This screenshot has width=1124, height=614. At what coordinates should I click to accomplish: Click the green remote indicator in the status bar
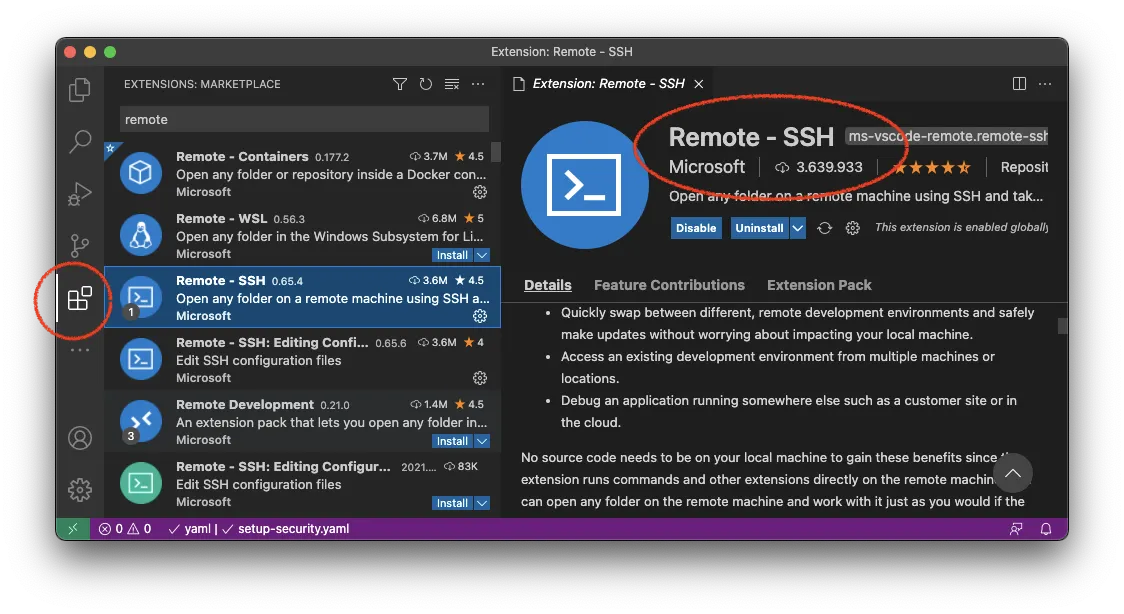coord(73,528)
